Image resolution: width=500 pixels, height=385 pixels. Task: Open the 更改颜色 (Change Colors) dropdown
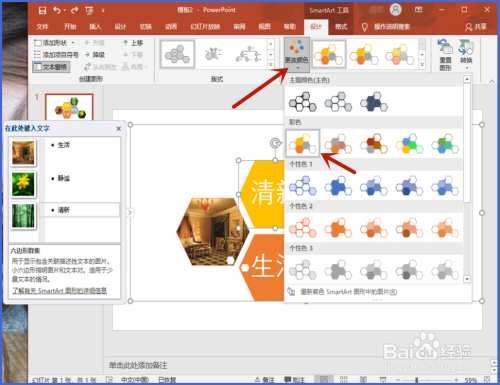point(297,55)
